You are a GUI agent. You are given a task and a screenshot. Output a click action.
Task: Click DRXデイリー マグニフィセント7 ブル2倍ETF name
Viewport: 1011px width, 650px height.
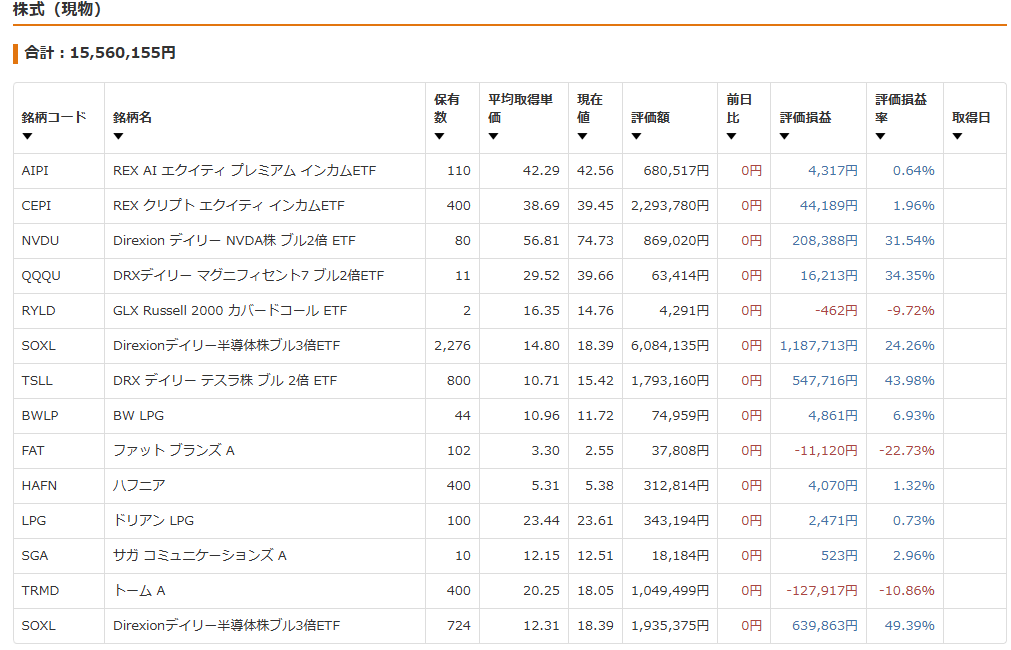[x=248, y=275]
